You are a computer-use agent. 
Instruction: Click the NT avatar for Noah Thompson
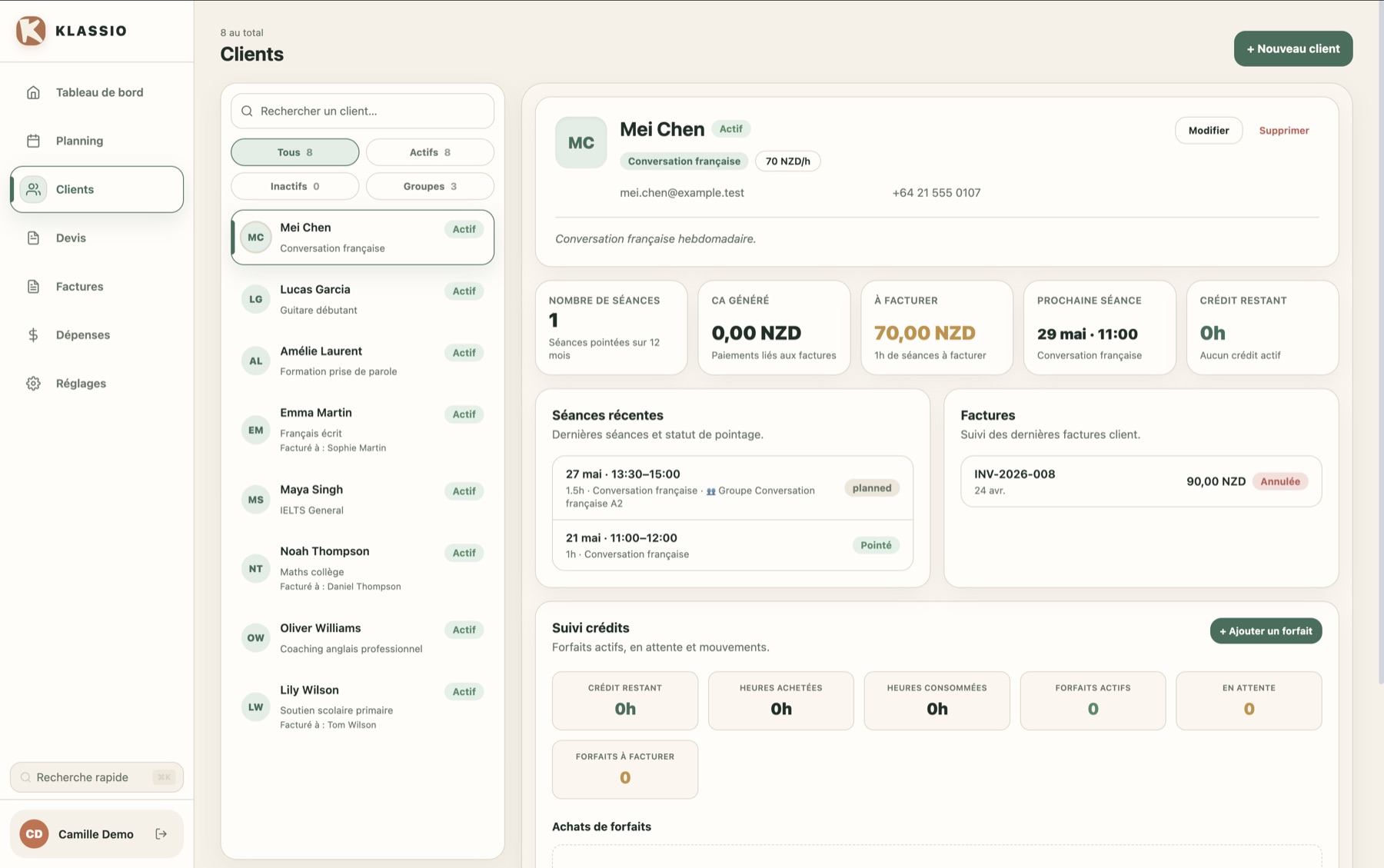click(x=255, y=568)
